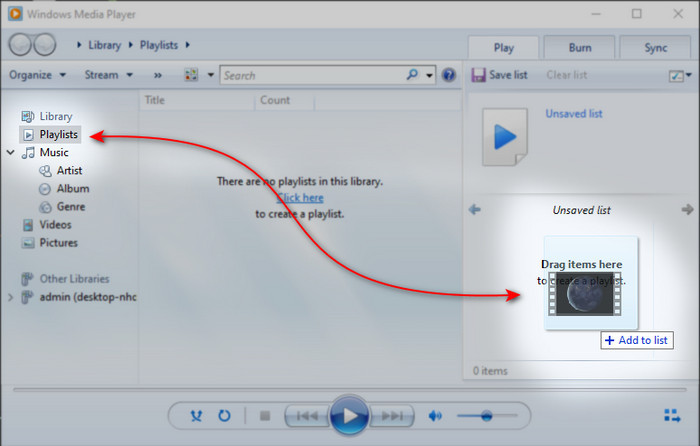Collapse the Music tree node
Image resolution: width=700 pixels, height=446 pixels.
10,153
